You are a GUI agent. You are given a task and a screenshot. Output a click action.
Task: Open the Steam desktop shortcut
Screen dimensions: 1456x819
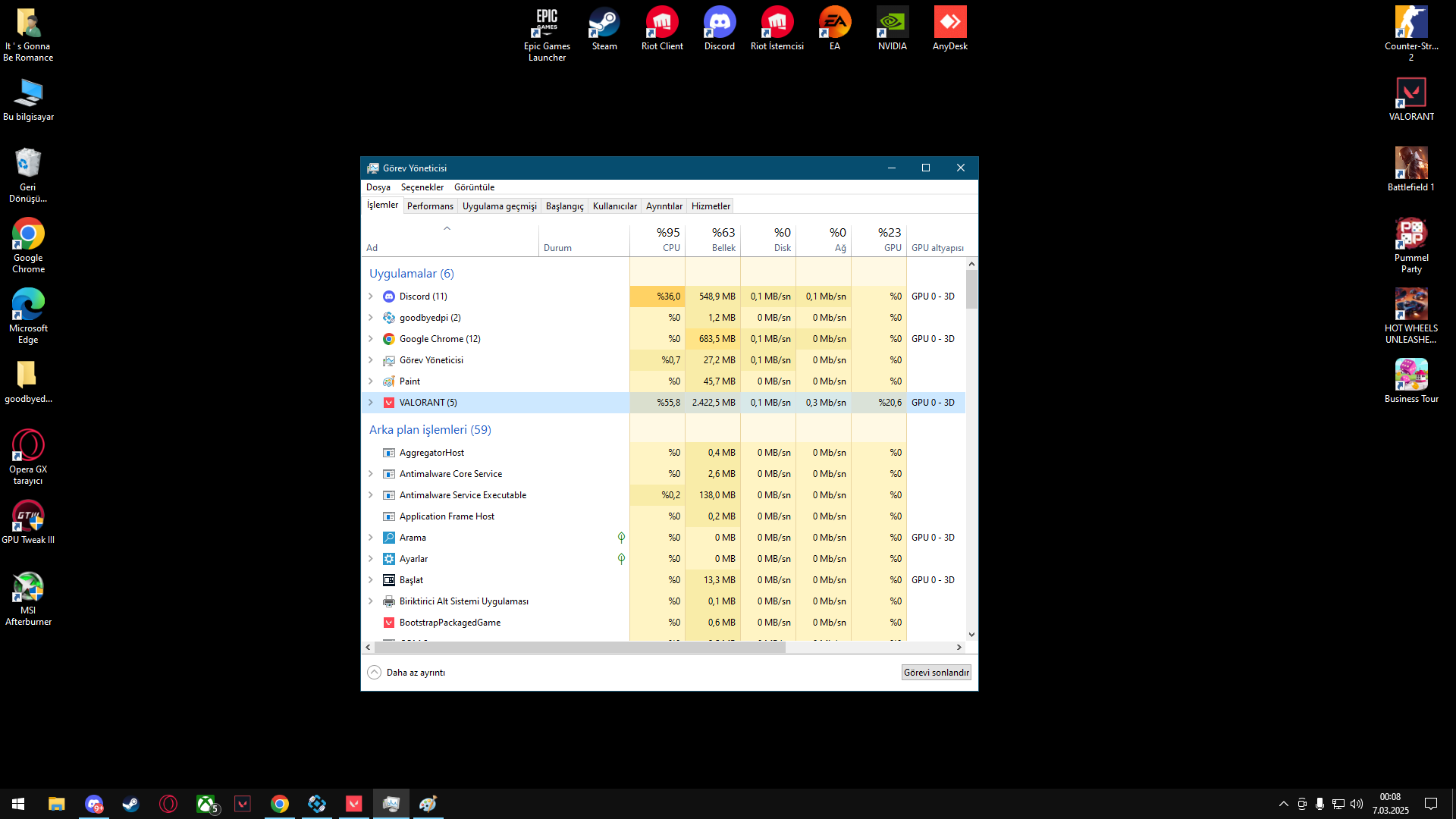click(604, 29)
